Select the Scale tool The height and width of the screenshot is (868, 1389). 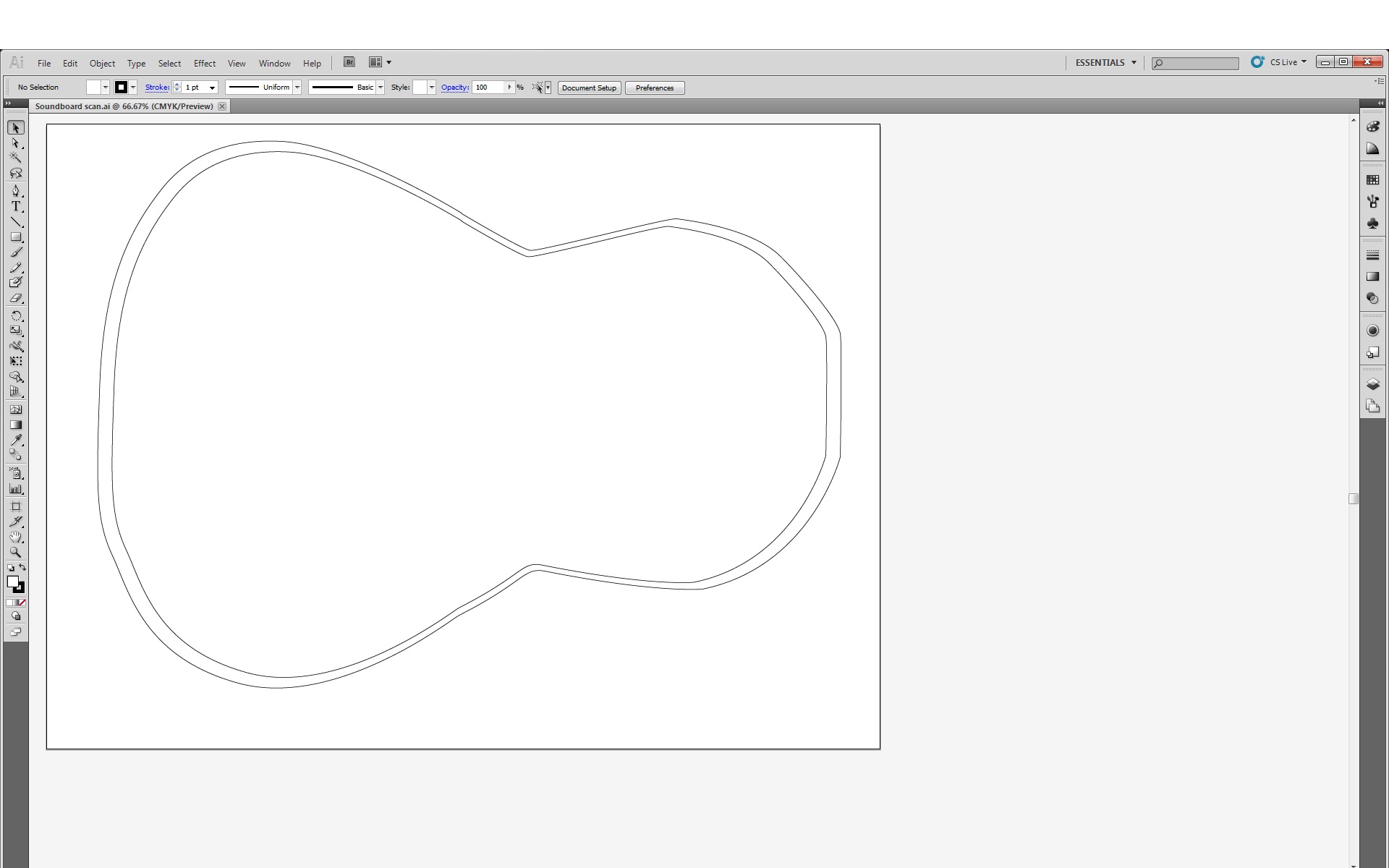coord(16,331)
